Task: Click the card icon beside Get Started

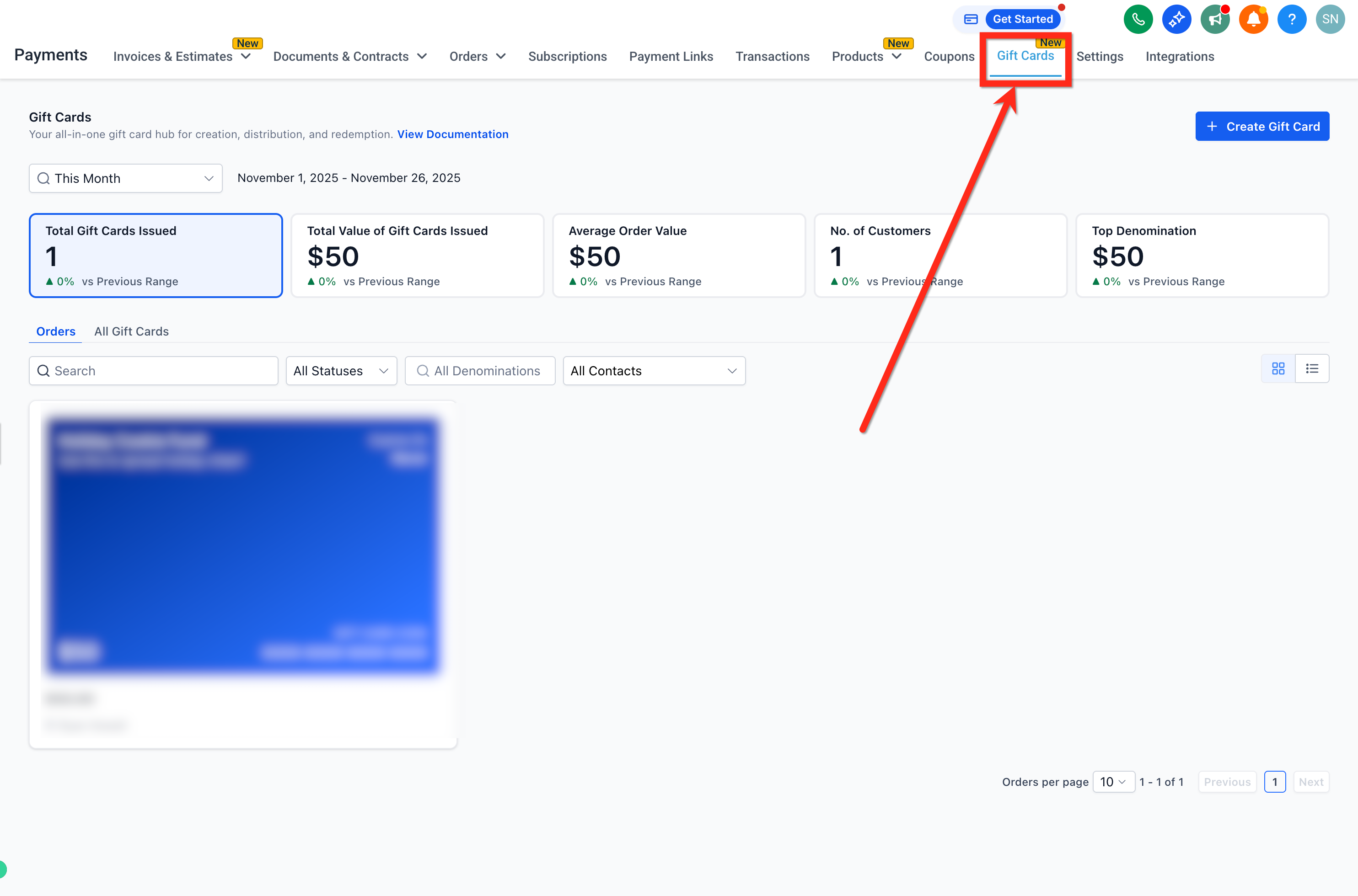Action: [970, 19]
